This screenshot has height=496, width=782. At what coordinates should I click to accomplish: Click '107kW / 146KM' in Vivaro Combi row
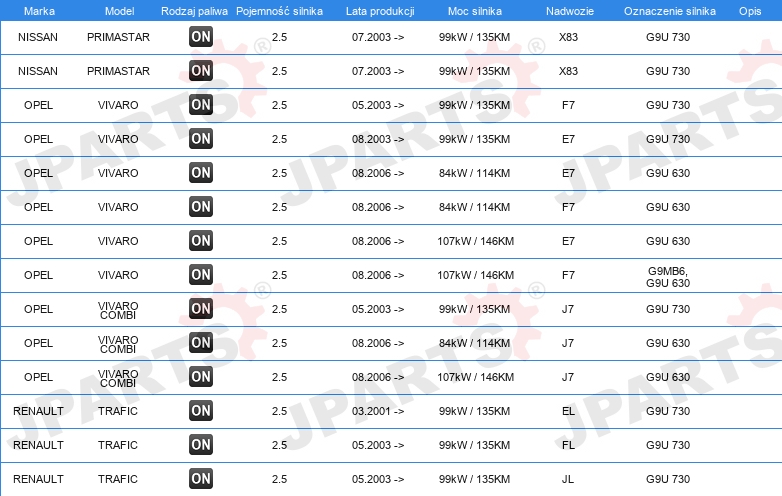[475, 377]
